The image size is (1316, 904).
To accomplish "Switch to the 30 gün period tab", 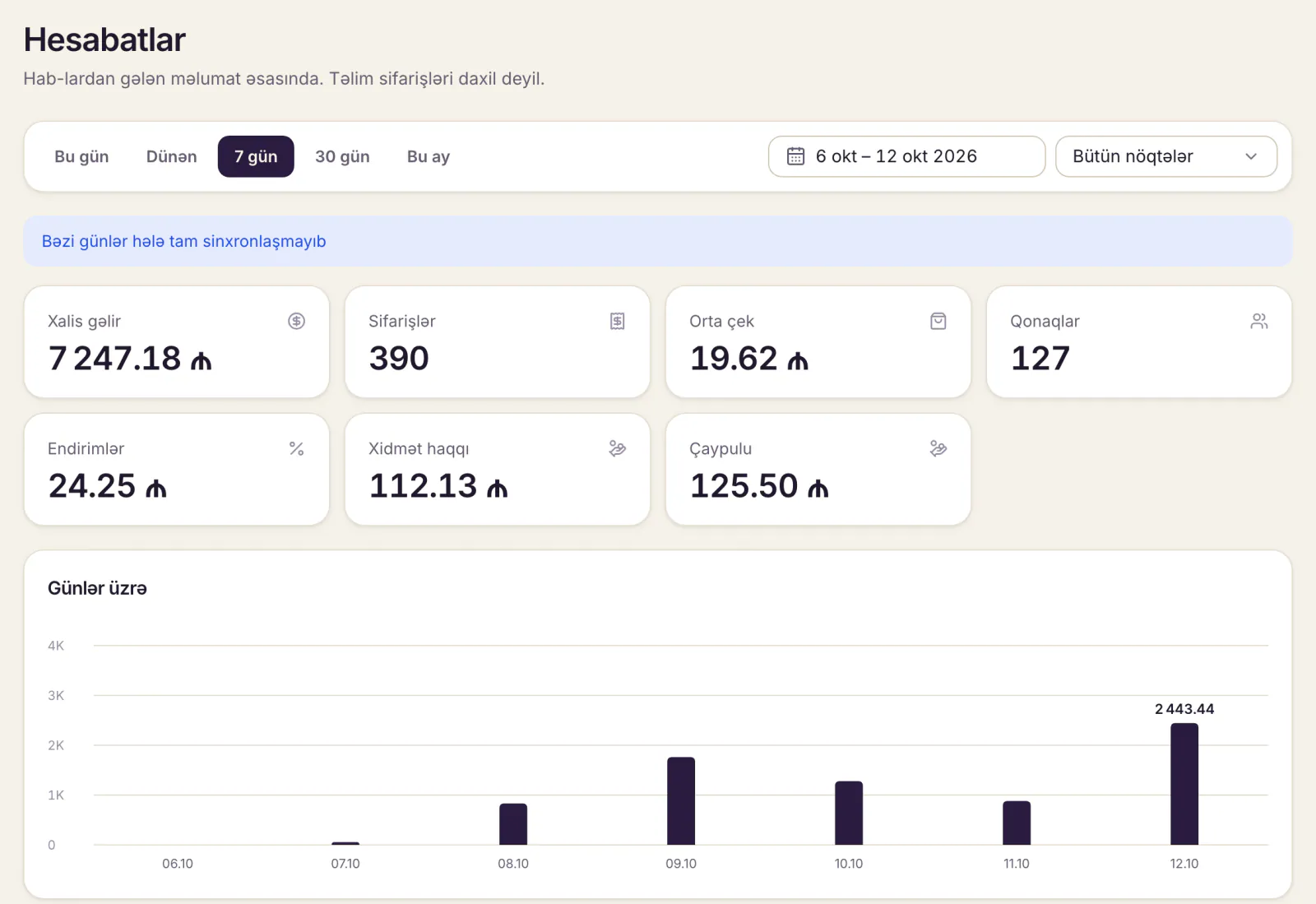I will (342, 156).
